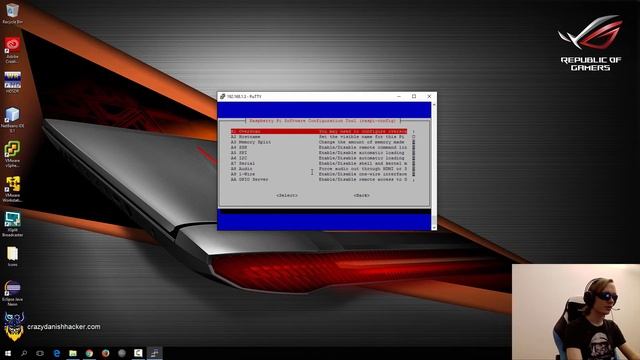The width and height of the screenshot is (640, 360).
Task: Open the white C app on taskbar
Action: (x=138, y=353)
